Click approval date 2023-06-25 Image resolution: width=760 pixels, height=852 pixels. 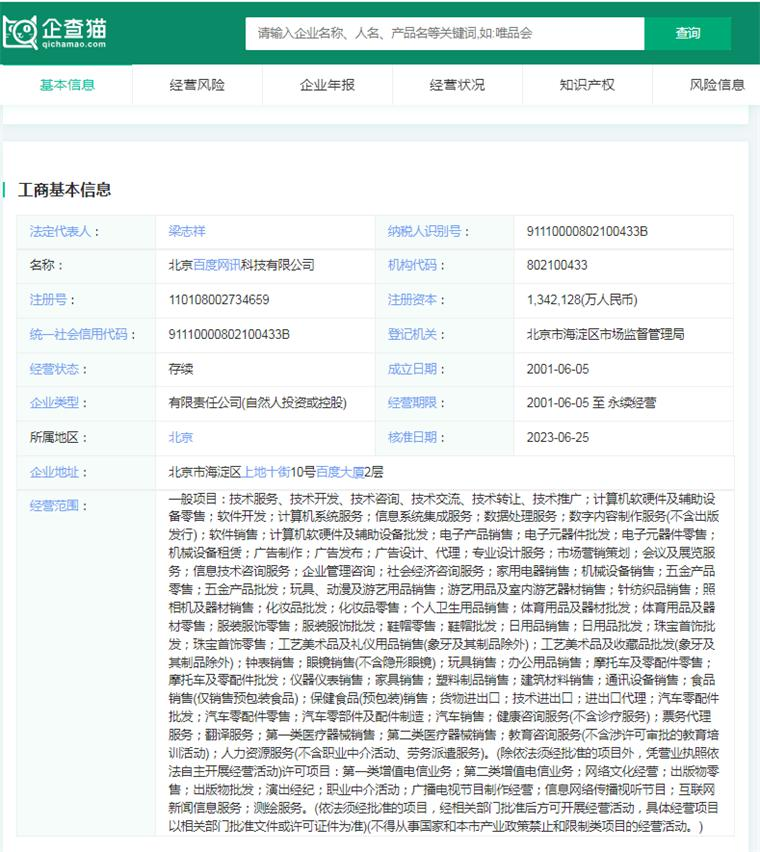558,437
